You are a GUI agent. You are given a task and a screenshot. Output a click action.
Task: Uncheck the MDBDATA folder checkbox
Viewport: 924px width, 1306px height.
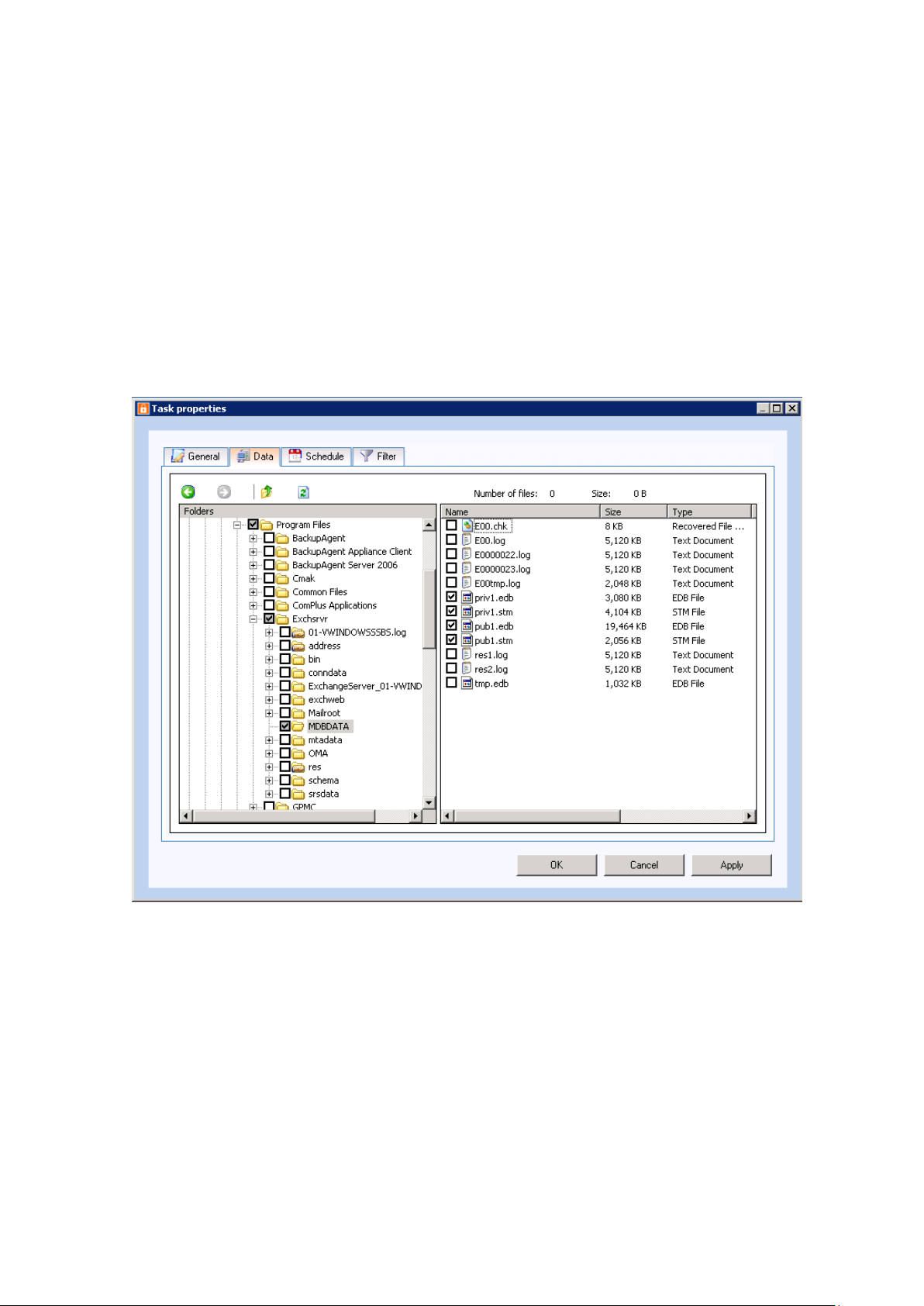click(285, 726)
